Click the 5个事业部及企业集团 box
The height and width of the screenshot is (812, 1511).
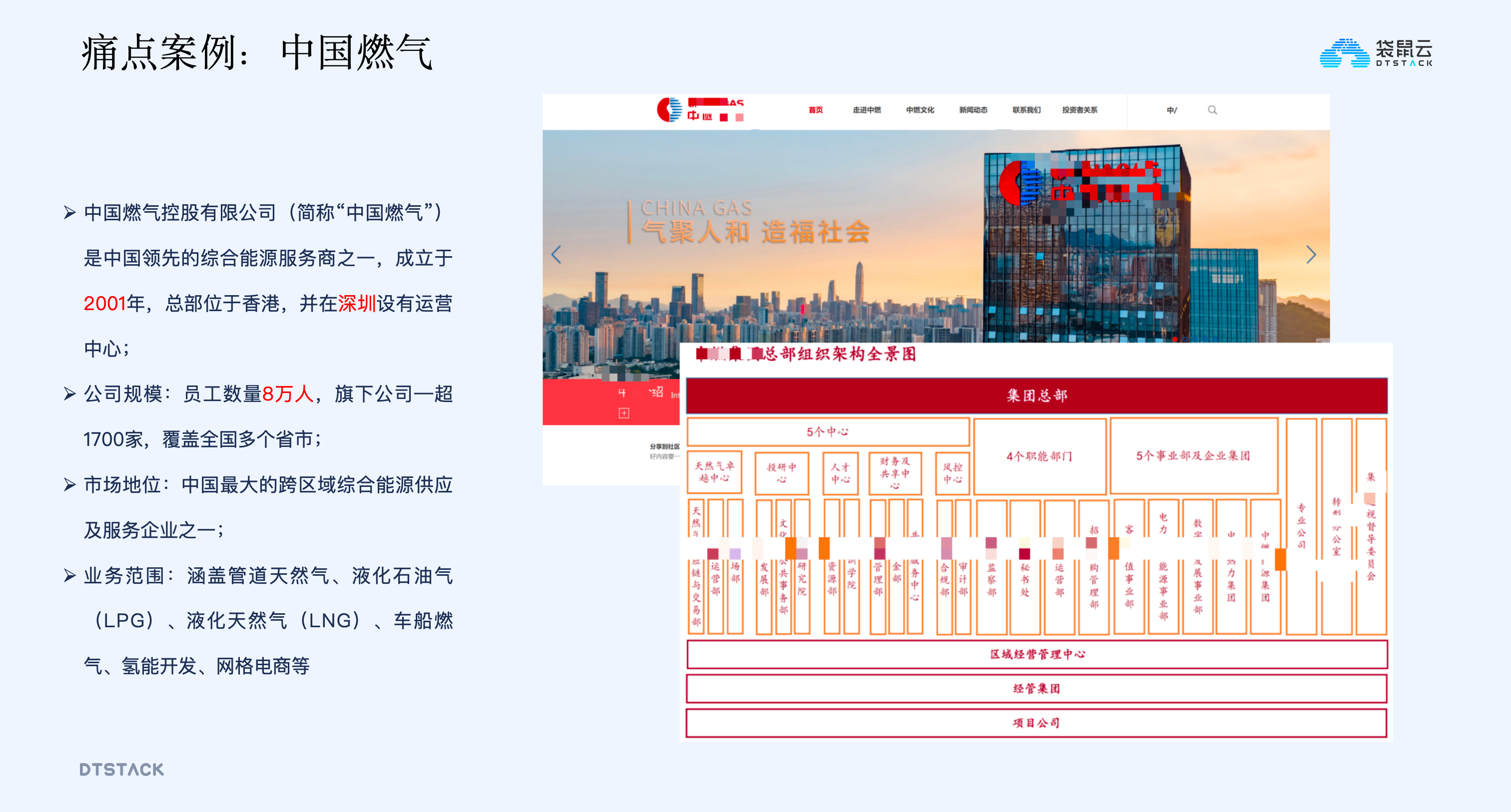1193,456
